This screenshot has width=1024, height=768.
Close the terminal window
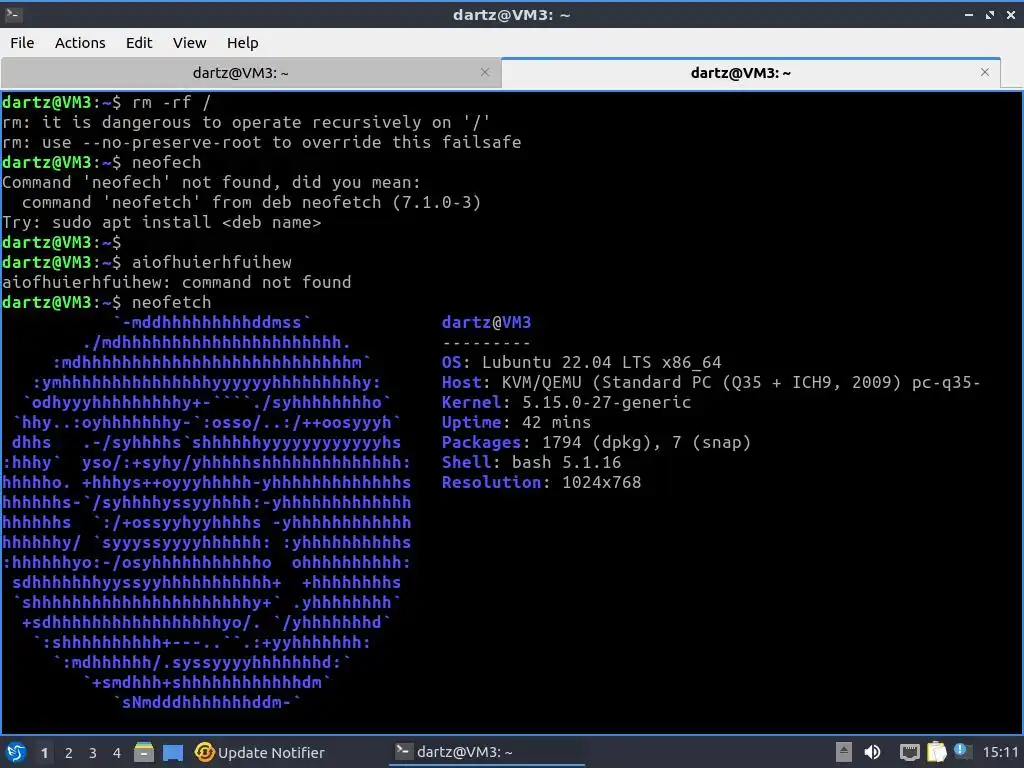[x=1010, y=15]
